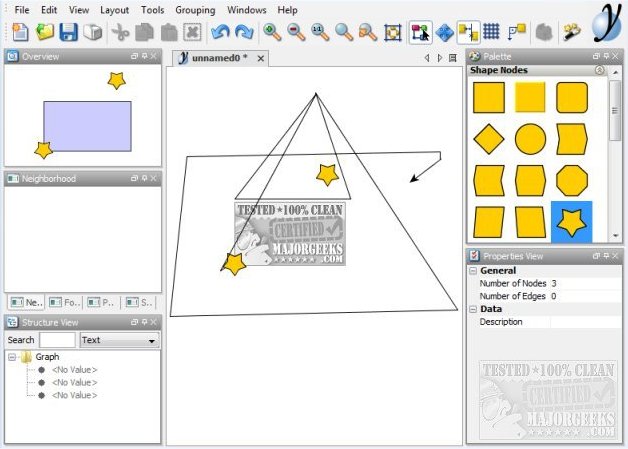Go to previous document tab arrow
628x449 pixels.
point(427,58)
